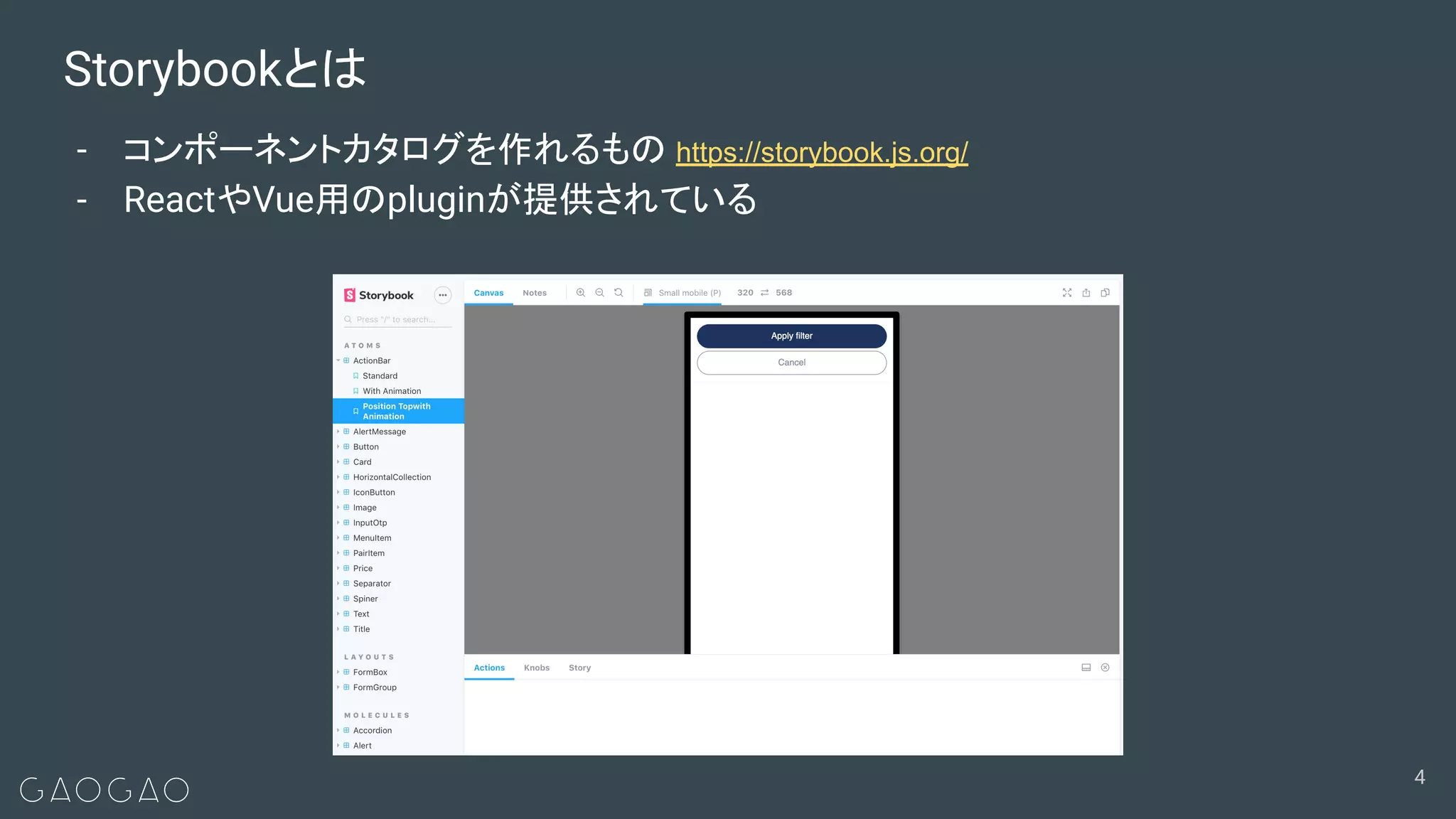
Task: Open the Alert molecule component
Action: click(x=362, y=746)
